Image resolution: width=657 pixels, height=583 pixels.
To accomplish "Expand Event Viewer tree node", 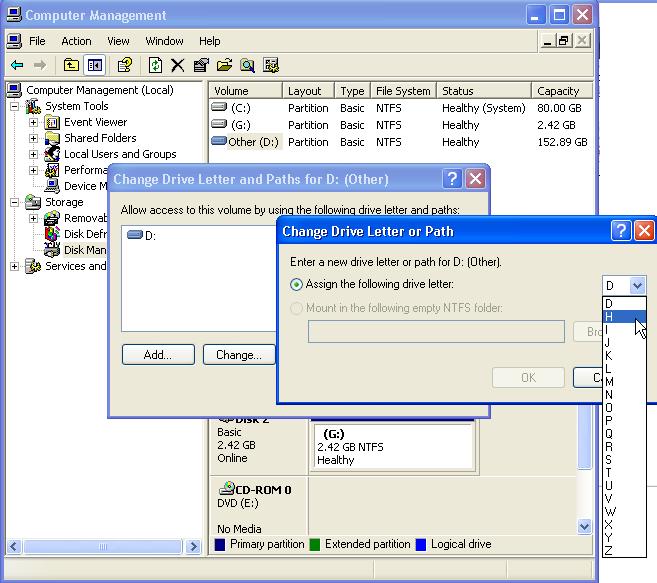I will point(33,122).
